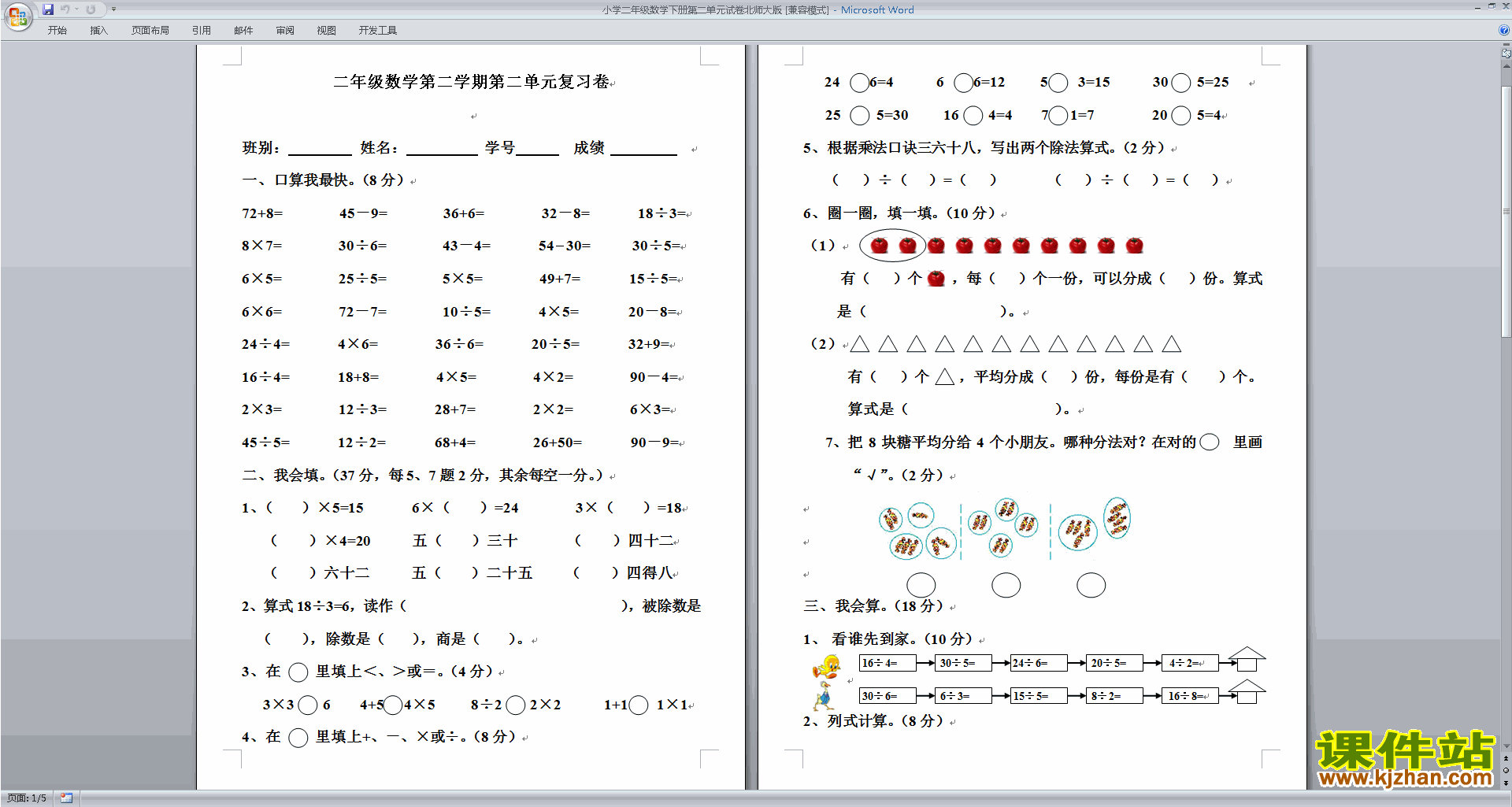
Task: Click the box 30÷6= in second race row
Action: [888, 696]
